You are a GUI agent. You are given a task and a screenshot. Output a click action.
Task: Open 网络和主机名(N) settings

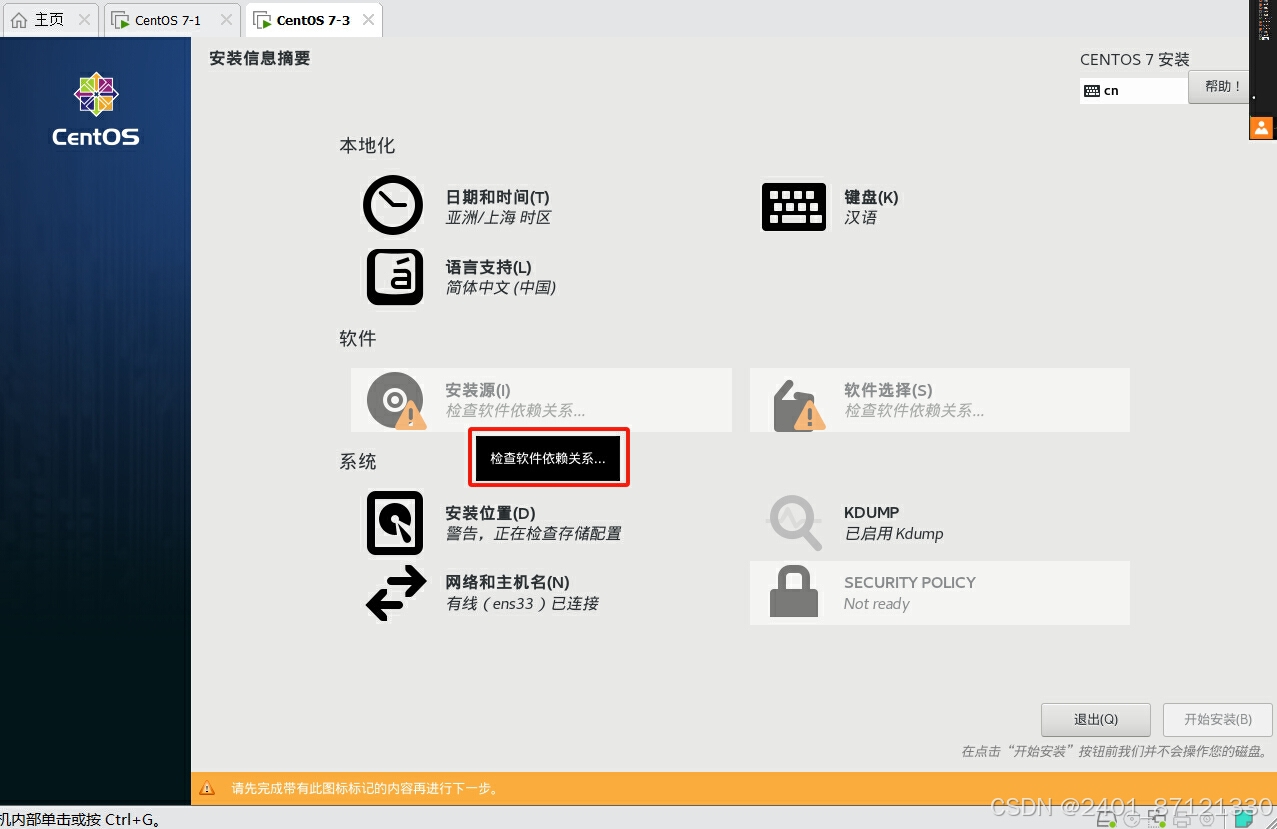[507, 582]
